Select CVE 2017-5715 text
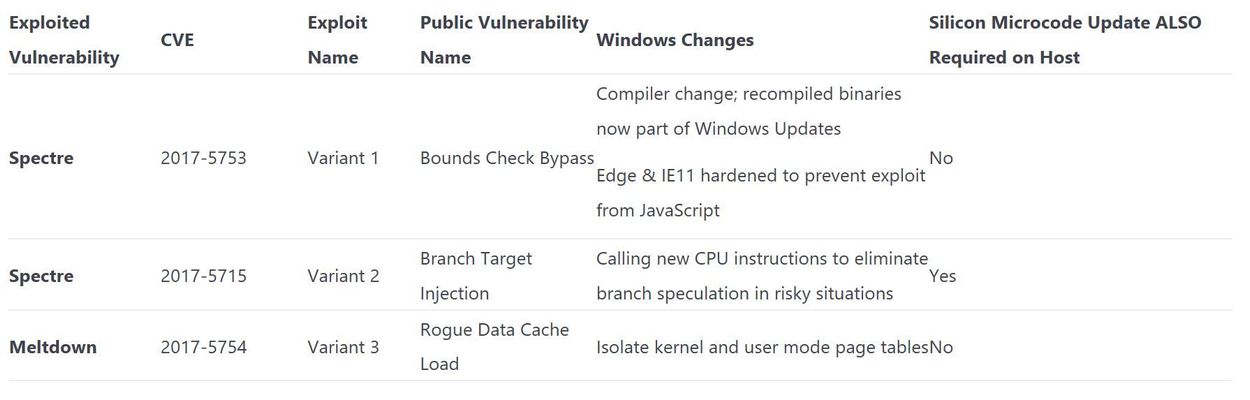 pyautogui.click(x=203, y=276)
